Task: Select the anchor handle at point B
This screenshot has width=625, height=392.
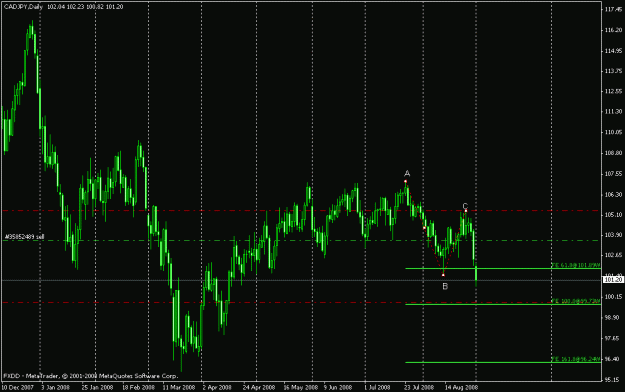Action: 443,275
